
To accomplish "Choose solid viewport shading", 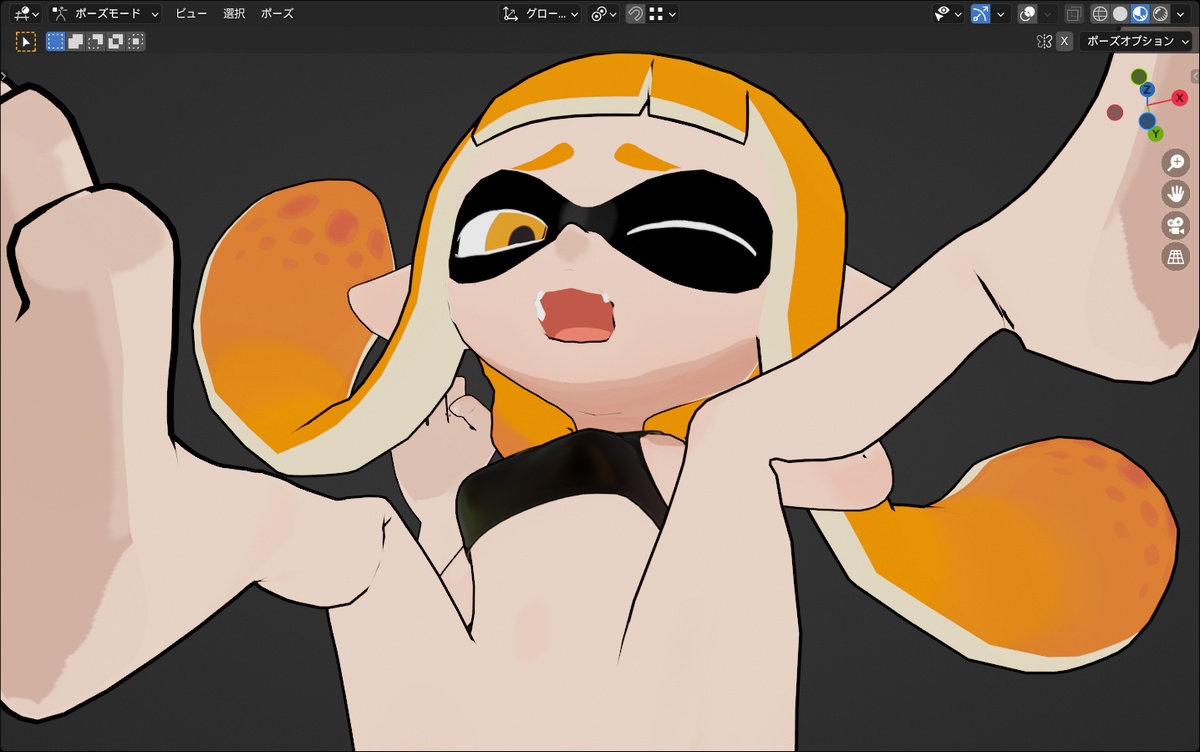I will [1120, 14].
